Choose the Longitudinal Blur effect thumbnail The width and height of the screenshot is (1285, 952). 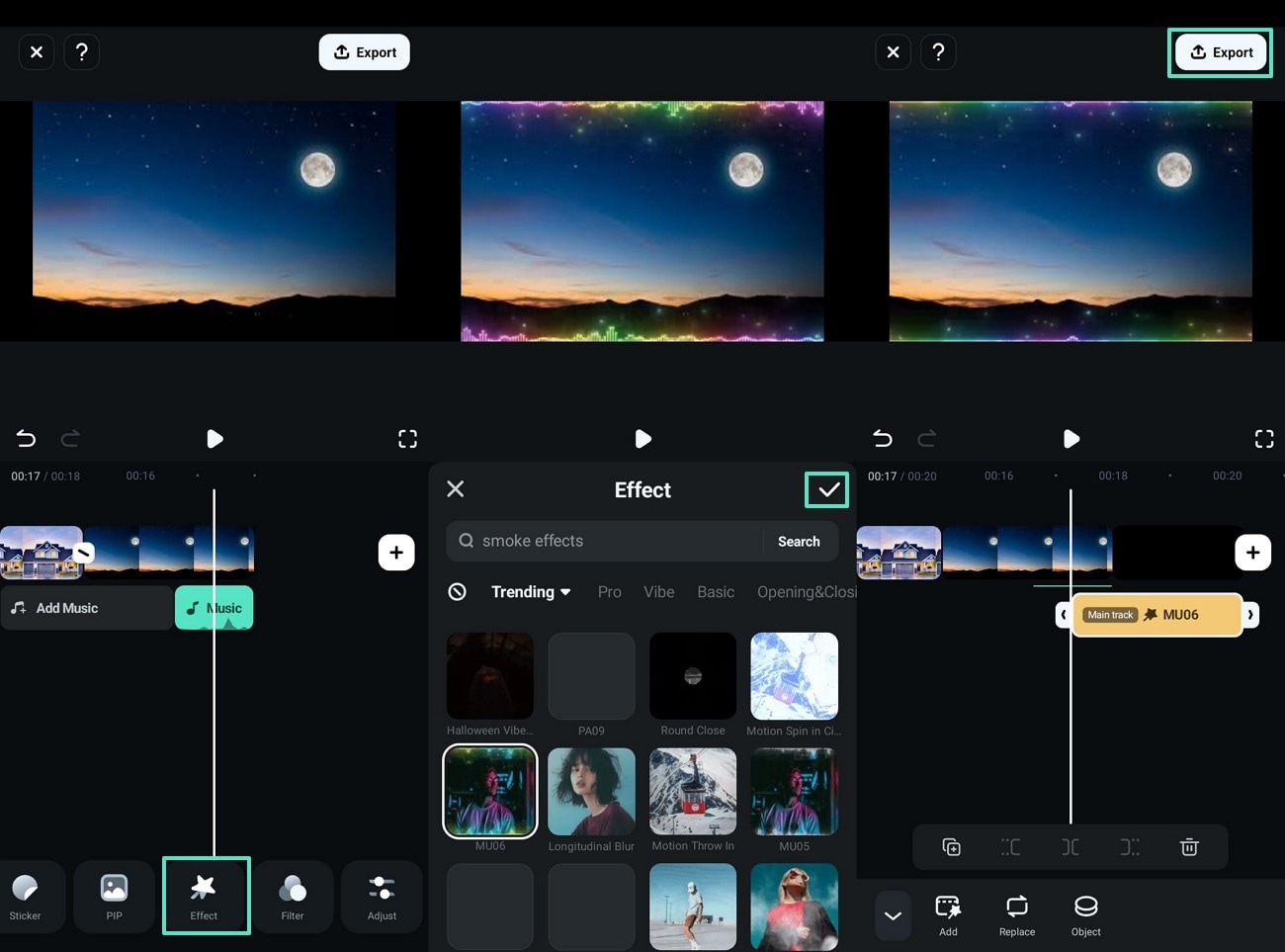click(x=591, y=792)
